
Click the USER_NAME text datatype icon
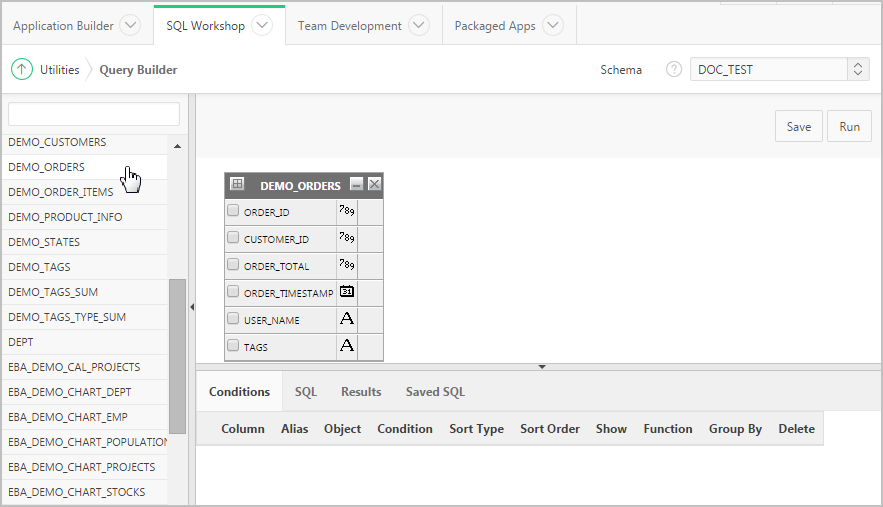tap(347, 319)
